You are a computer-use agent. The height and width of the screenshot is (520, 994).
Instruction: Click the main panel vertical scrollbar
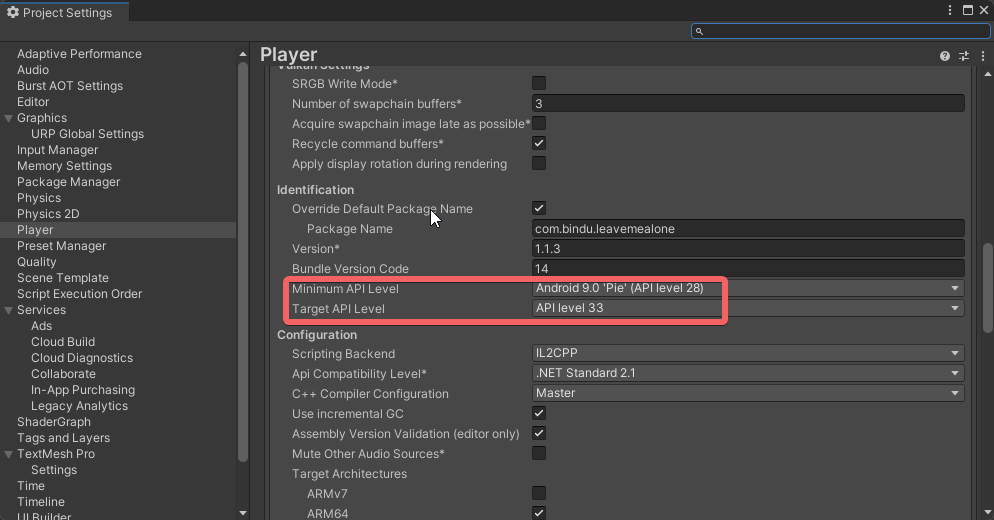tap(988, 288)
